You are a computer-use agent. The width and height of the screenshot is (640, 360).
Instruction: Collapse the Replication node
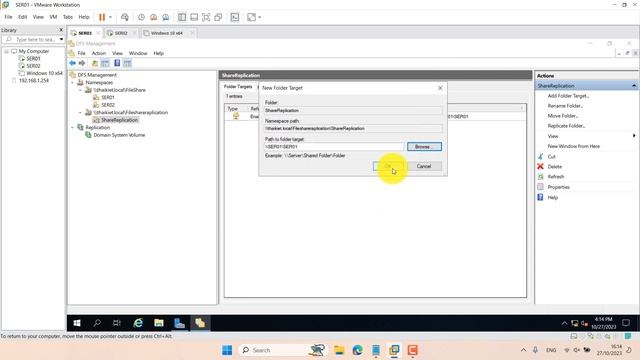pyautogui.click(x=73, y=127)
